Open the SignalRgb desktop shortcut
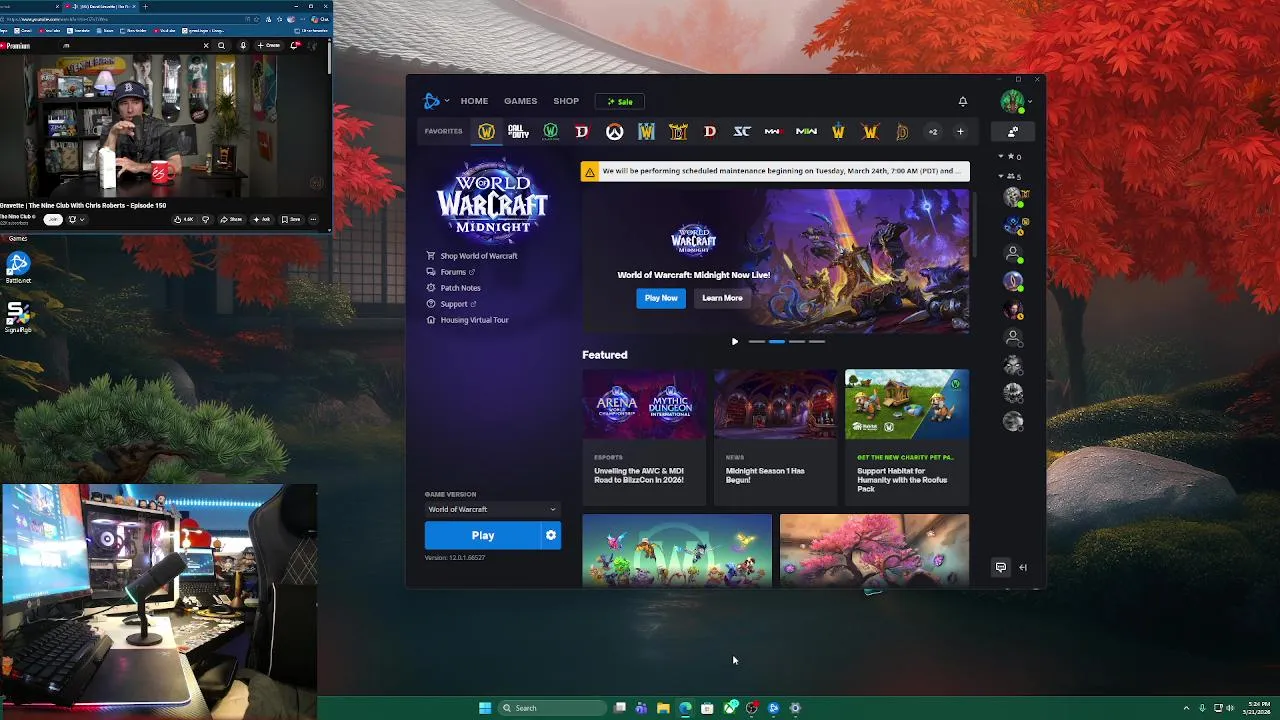This screenshot has height=720, width=1280. click(x=18, y=317)
